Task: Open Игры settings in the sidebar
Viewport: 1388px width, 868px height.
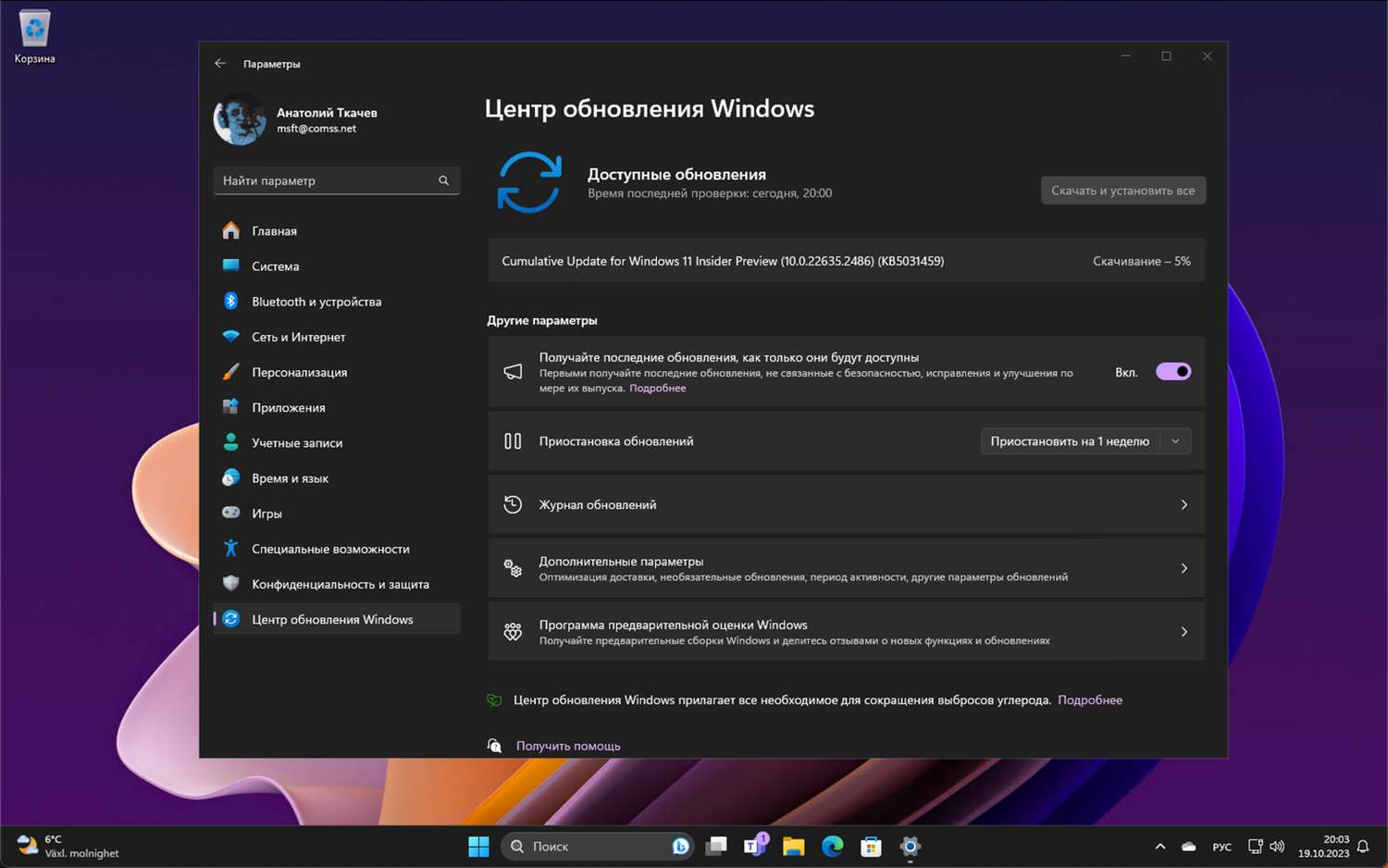Action: click(337, 513)
